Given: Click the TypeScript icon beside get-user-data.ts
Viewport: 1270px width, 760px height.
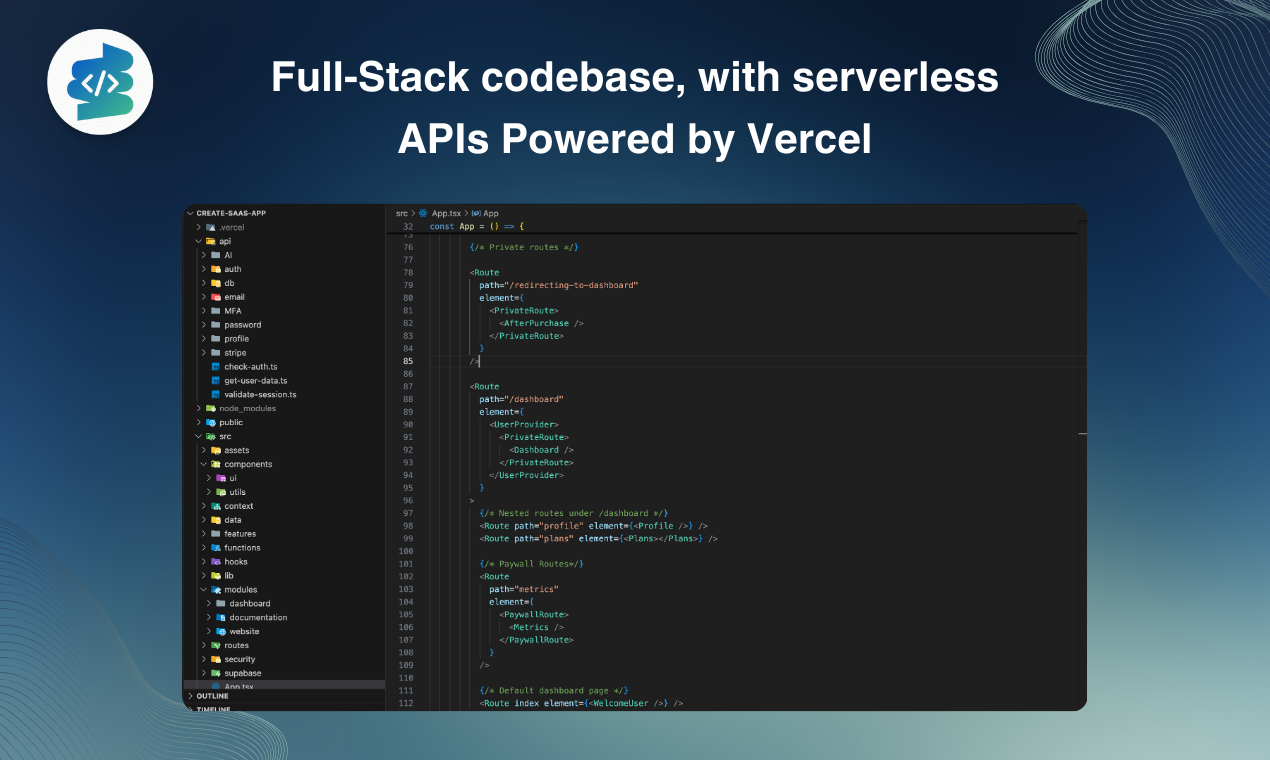Looking at the screenshot, I should (215, 381).
